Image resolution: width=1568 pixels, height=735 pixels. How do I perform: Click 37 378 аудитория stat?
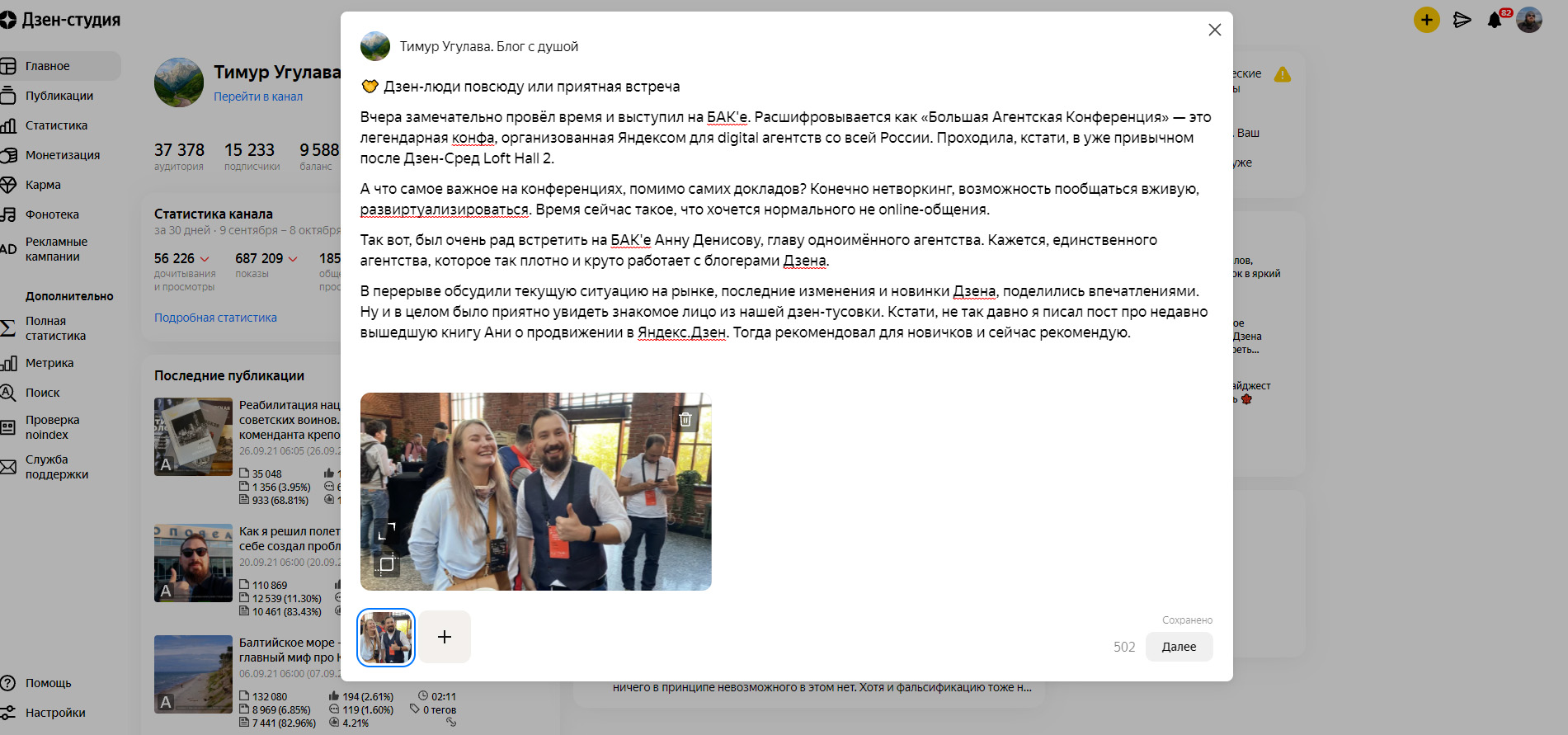point(179,155)
